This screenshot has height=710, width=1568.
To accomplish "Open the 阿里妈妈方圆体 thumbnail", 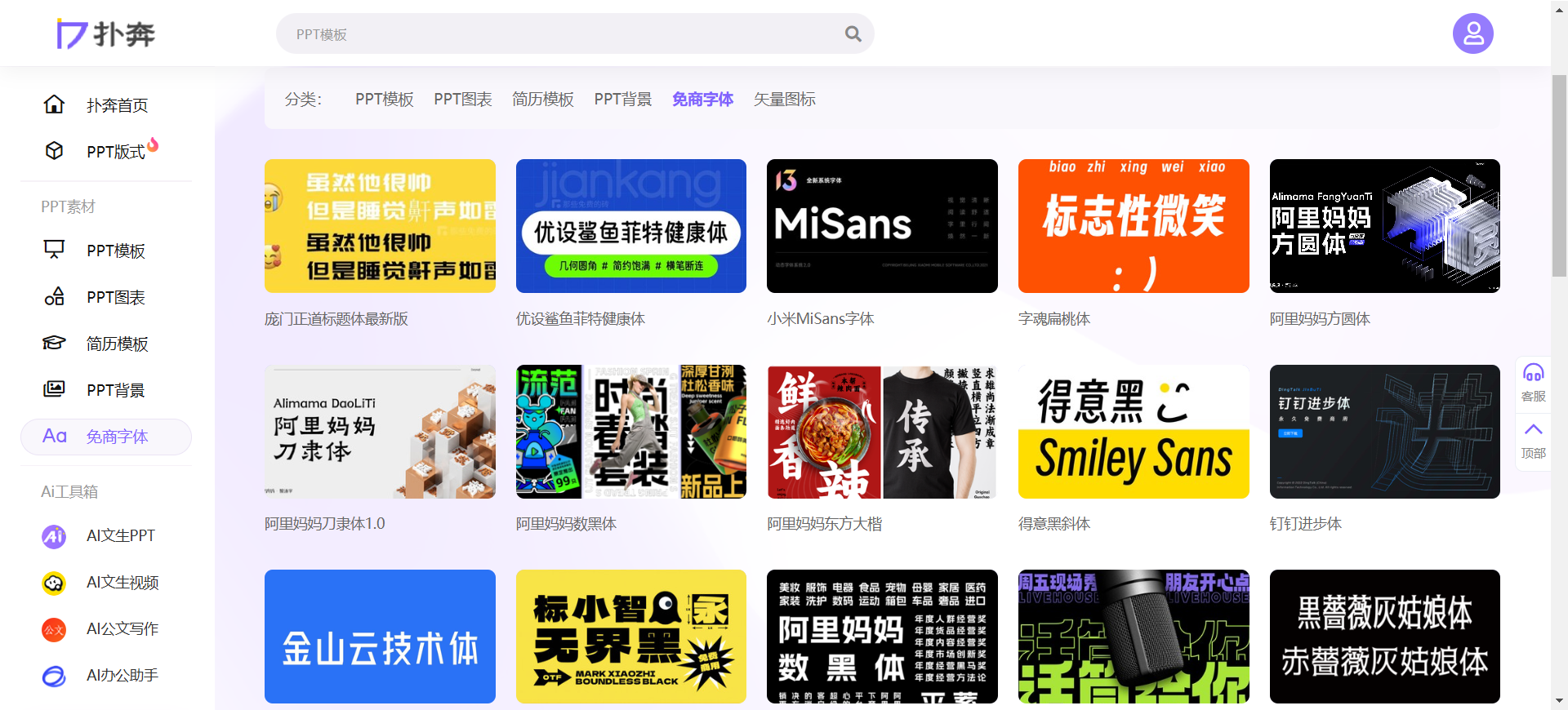I will (x=1384, y=226).
